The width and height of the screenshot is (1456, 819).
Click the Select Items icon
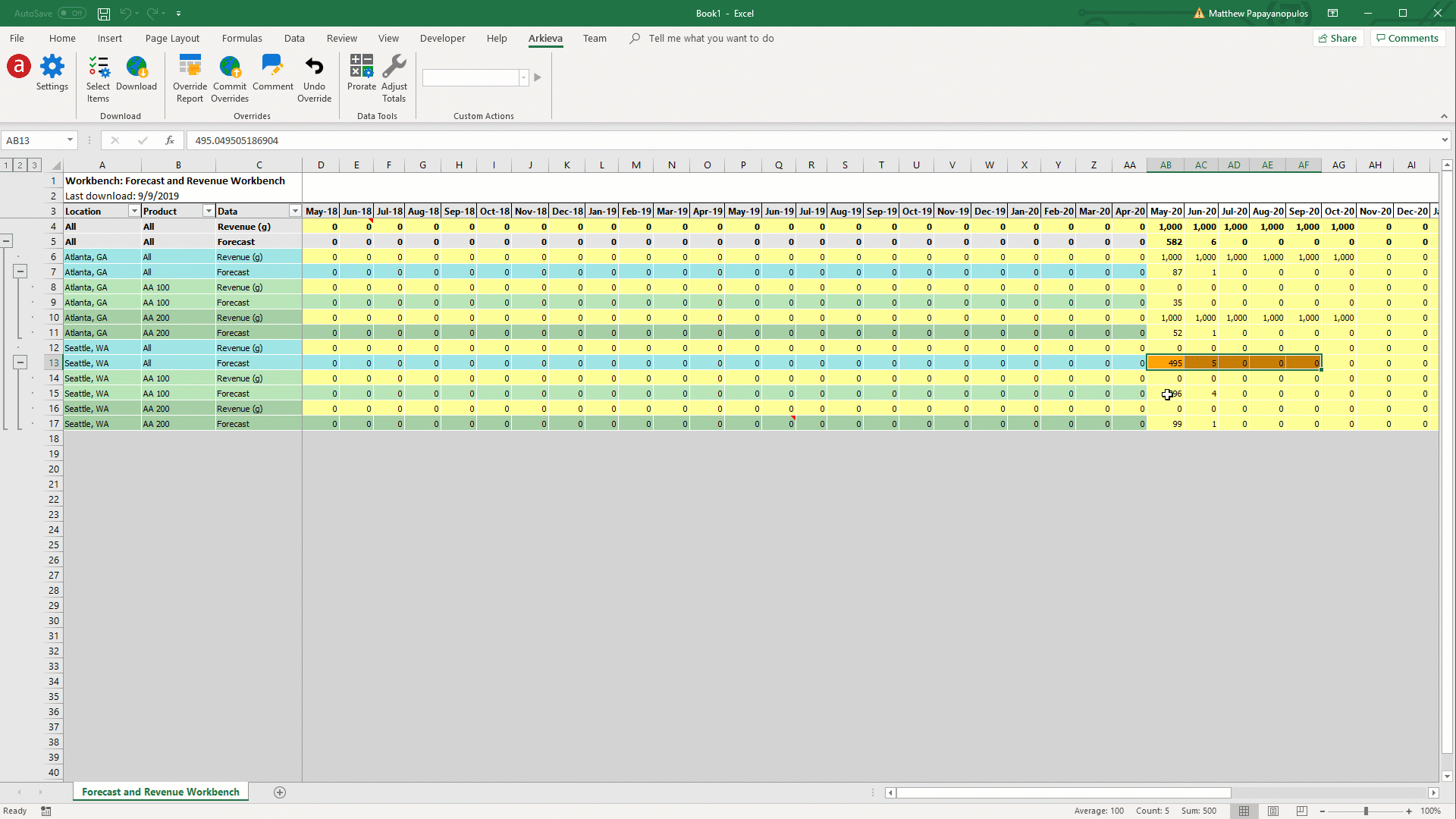99,67
